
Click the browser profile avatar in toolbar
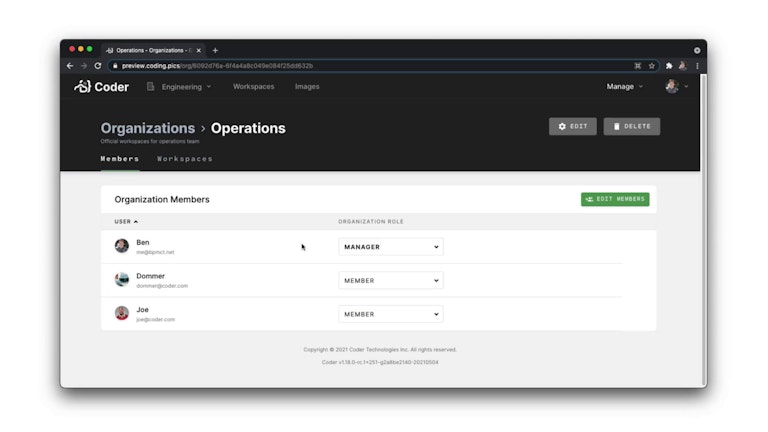683,66
